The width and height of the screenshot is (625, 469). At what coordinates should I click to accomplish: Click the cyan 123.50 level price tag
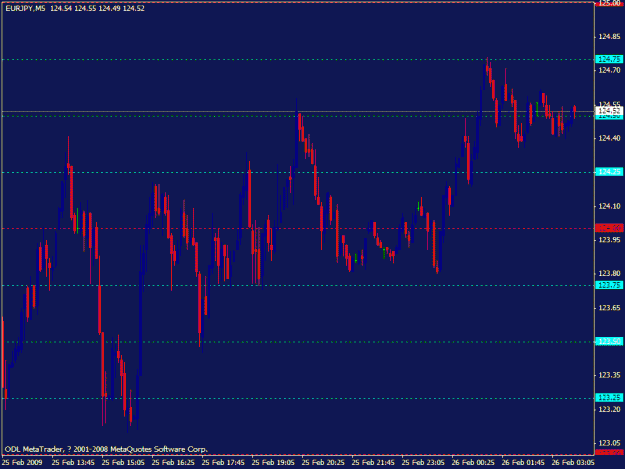609,341
